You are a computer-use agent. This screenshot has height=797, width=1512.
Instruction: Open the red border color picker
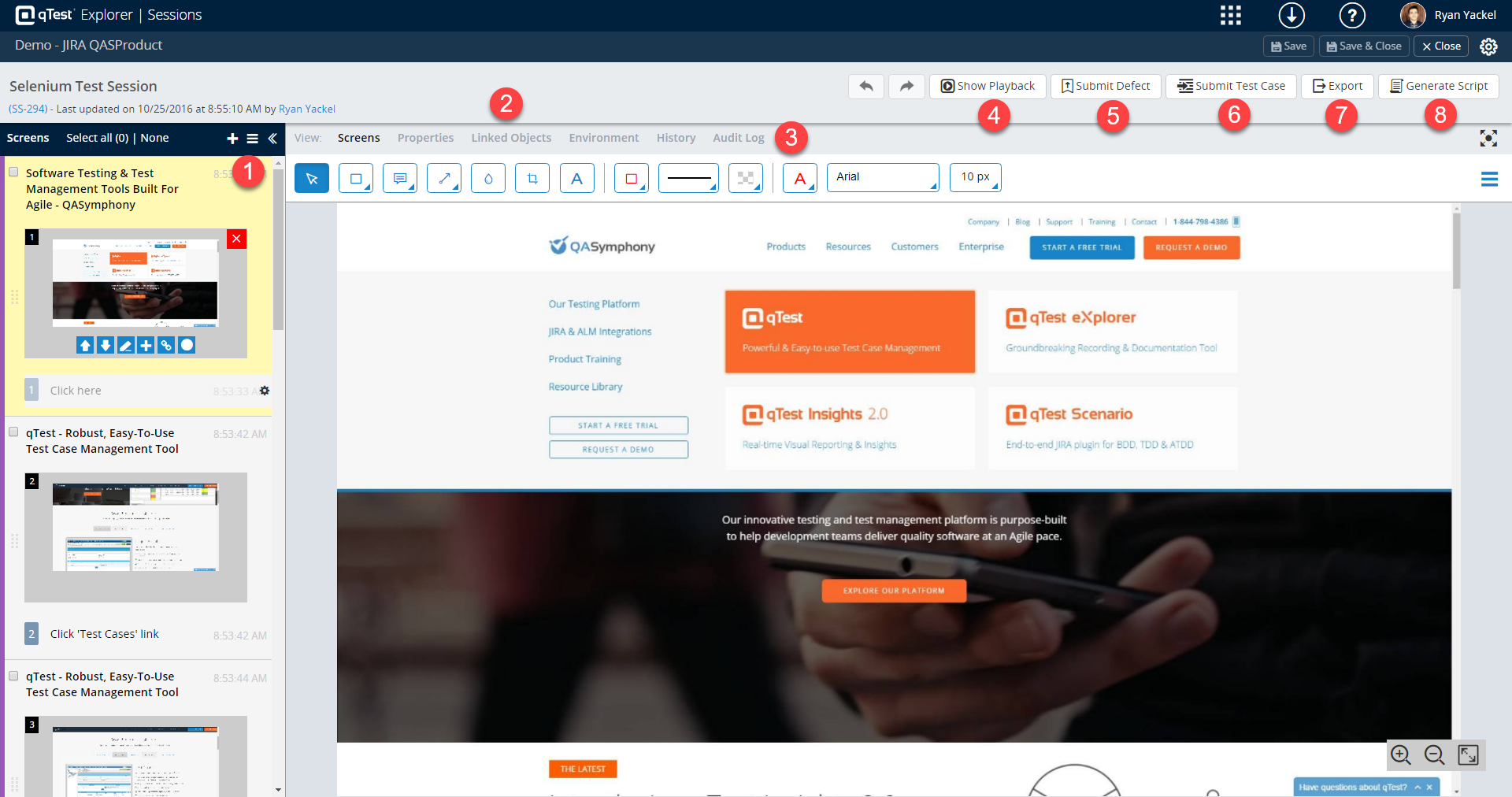pyautogui.click(x=632, y=178)
